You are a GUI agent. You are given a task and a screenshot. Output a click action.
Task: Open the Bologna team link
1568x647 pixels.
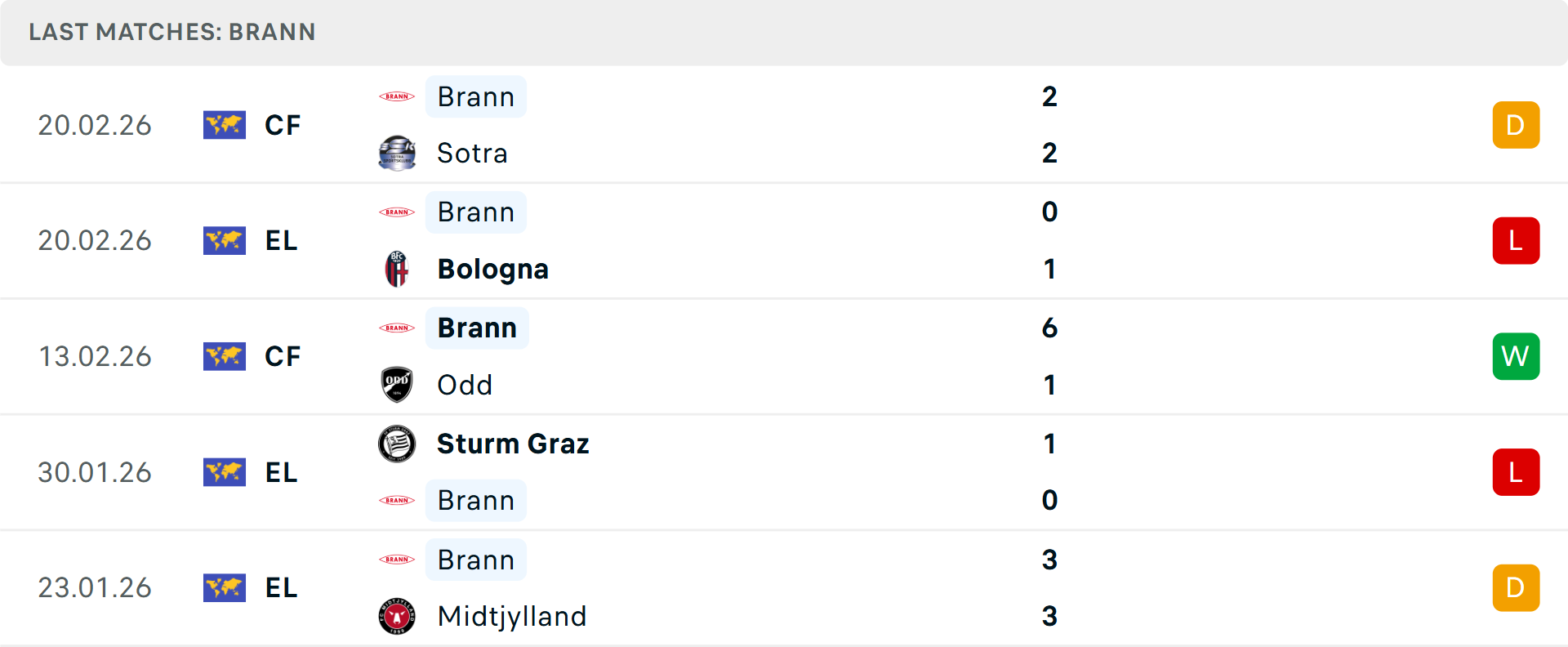coord(492,269)
